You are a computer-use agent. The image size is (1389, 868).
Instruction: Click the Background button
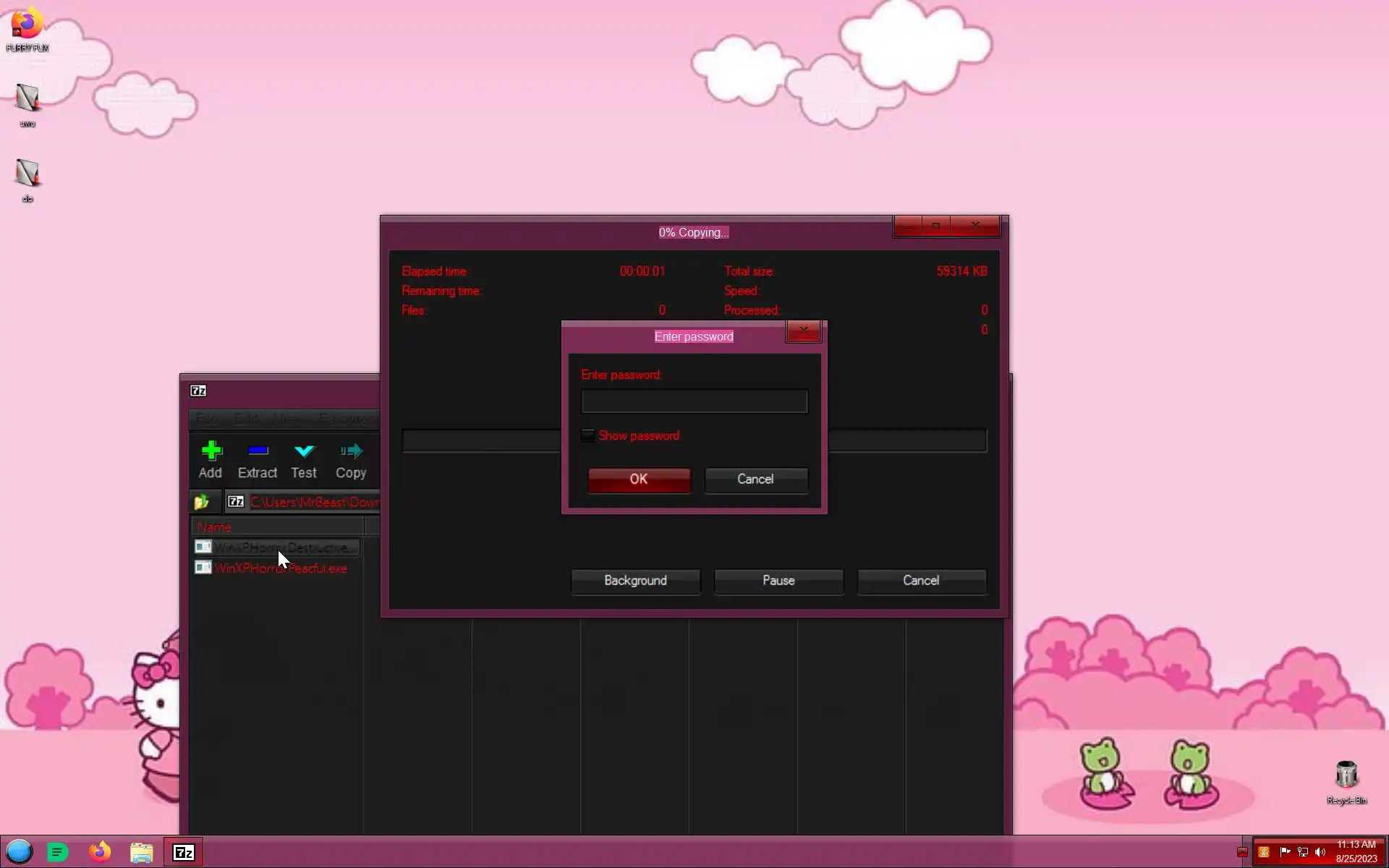635,581
